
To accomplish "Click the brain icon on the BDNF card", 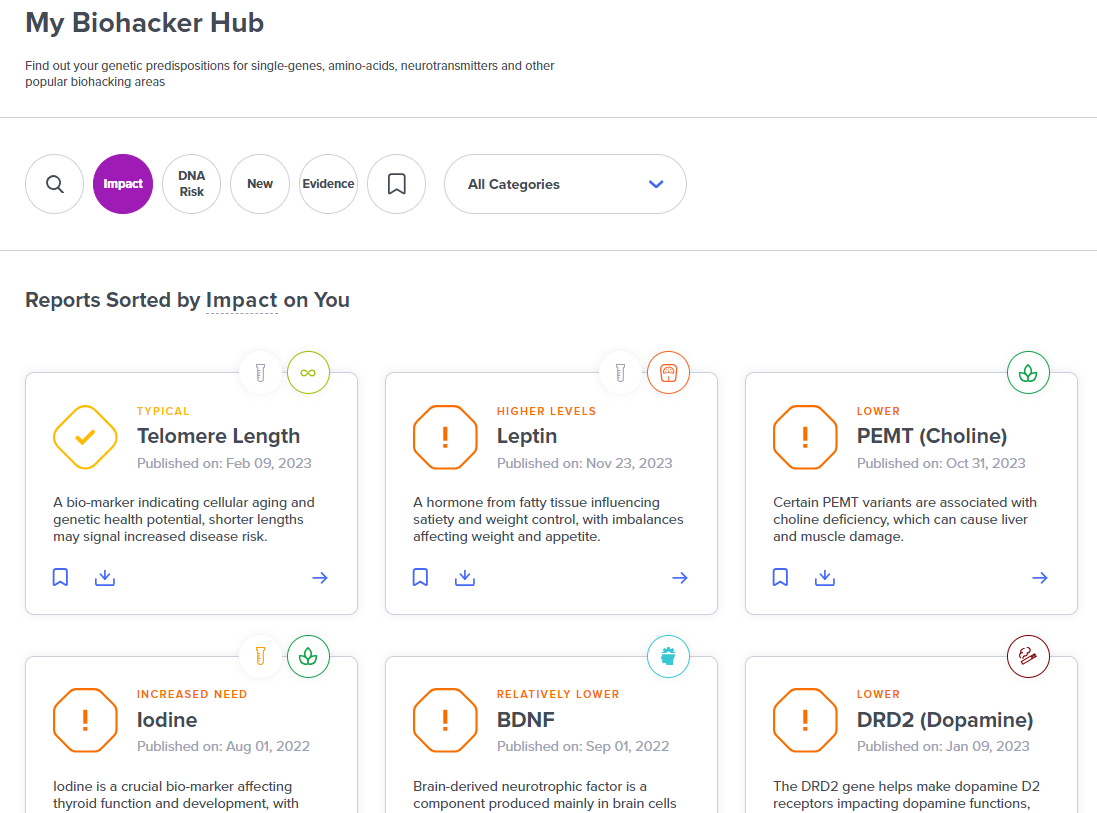I will tap(668, 656).
